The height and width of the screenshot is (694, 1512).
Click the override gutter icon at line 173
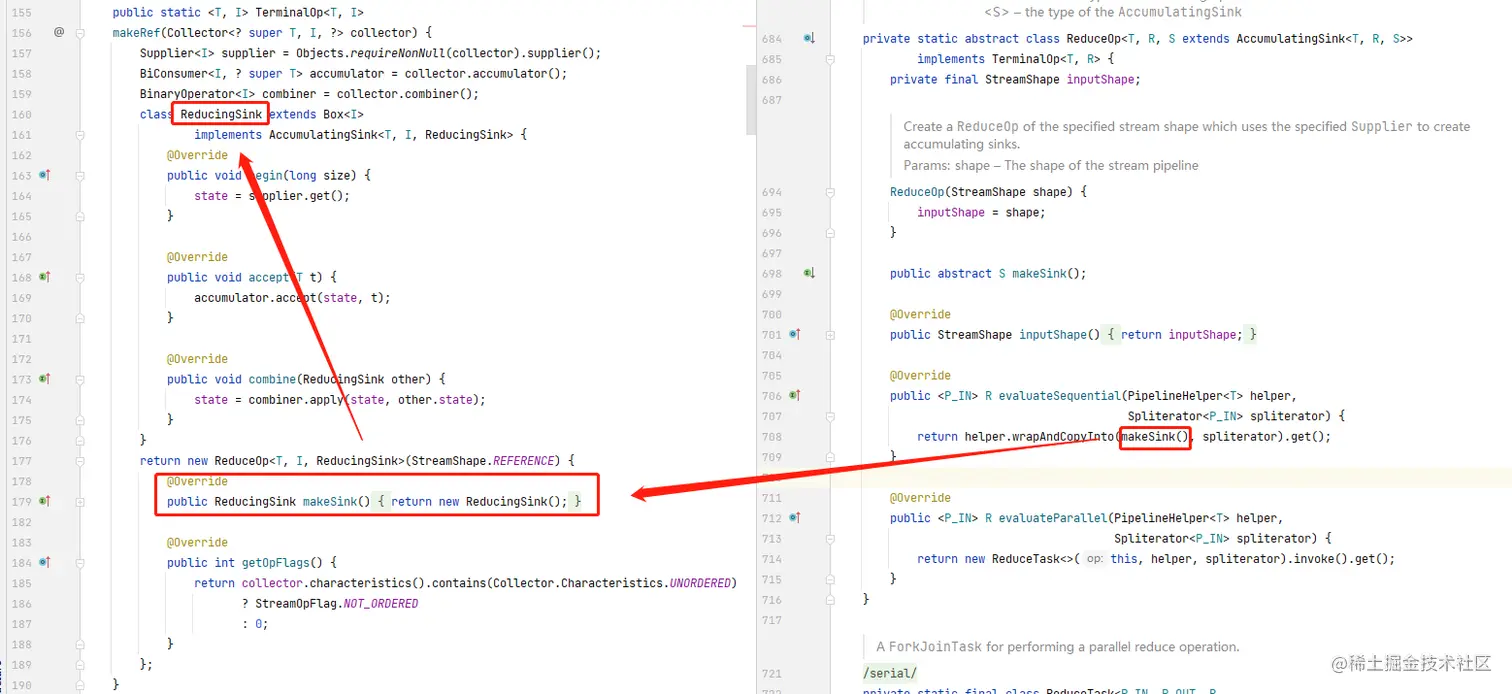point(44,379)
